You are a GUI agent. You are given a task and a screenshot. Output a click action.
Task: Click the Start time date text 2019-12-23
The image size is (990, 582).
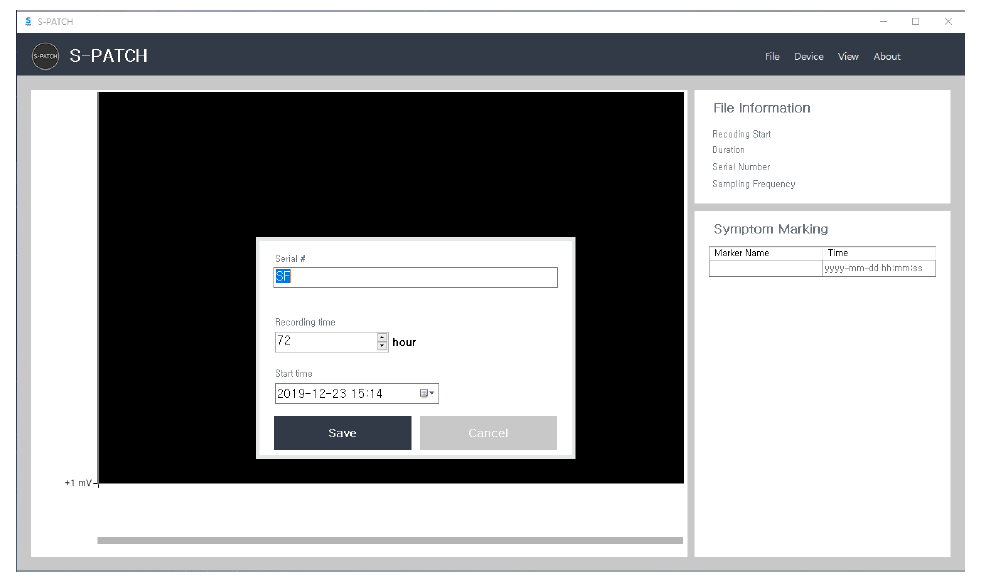(x=312, y=394)
